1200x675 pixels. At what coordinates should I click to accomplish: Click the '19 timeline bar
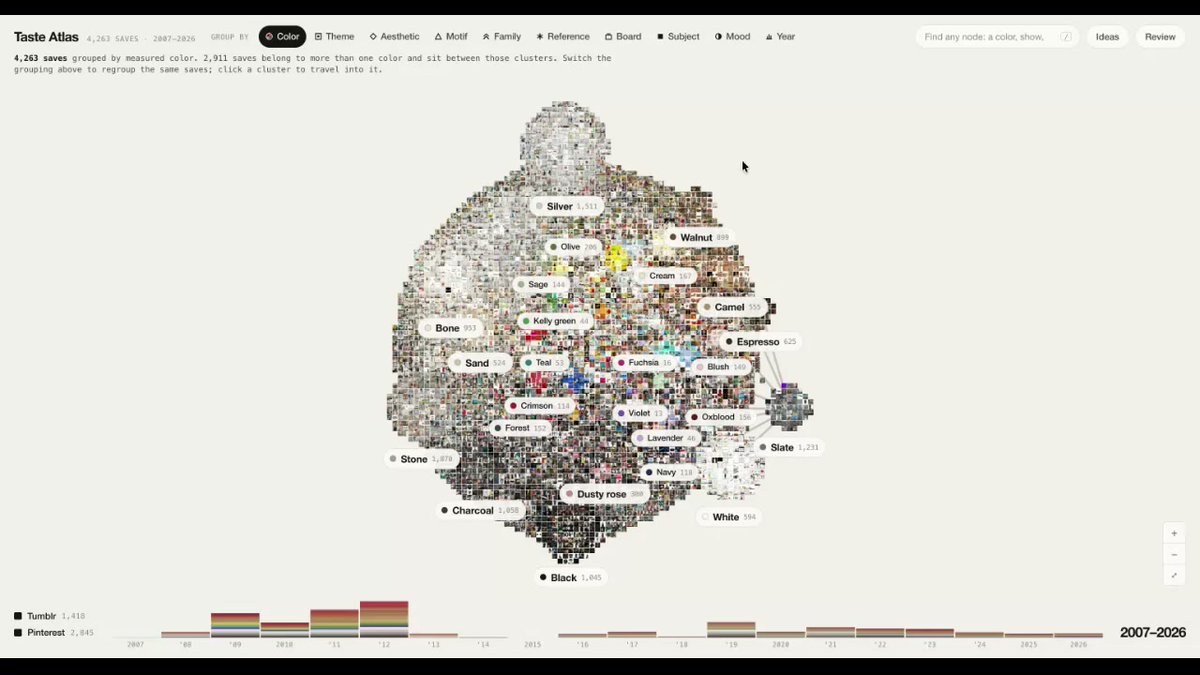click(x=731, y=629)
